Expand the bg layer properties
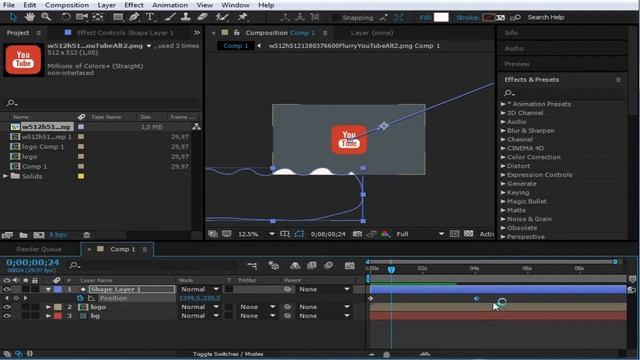 coord(49,316)
